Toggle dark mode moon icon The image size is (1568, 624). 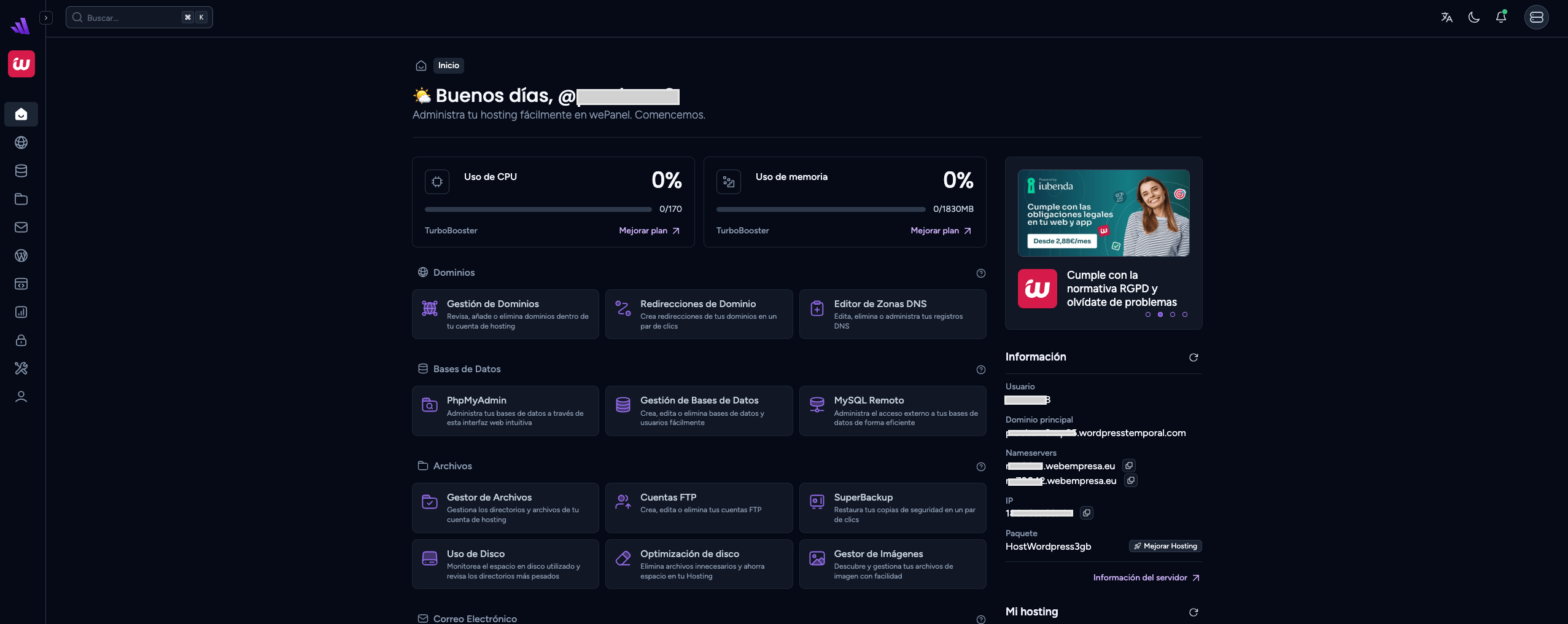coord(1474,17)
